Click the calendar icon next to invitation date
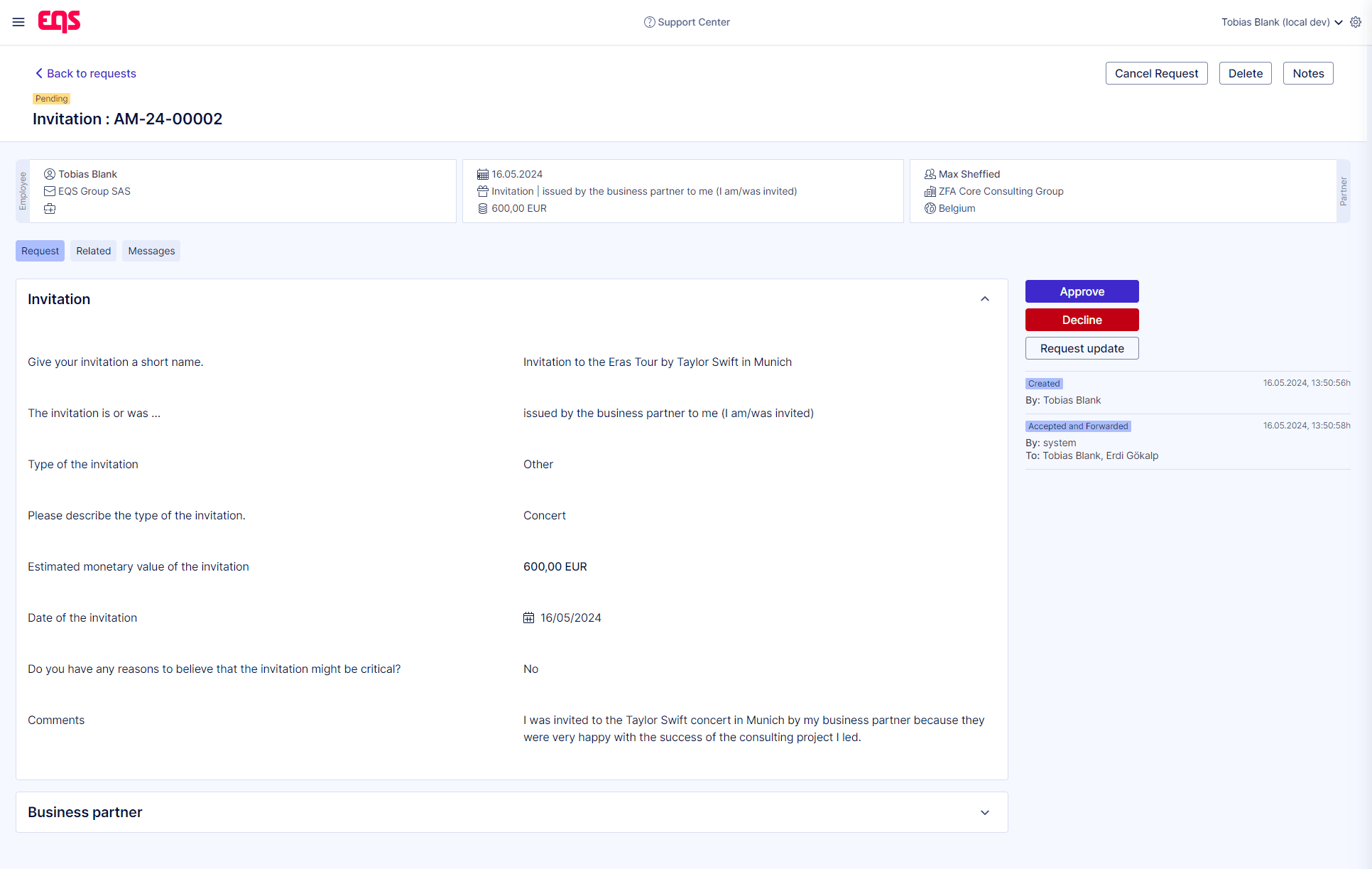Viewport: 1372px width, 869px height. [x=529, y=617]
